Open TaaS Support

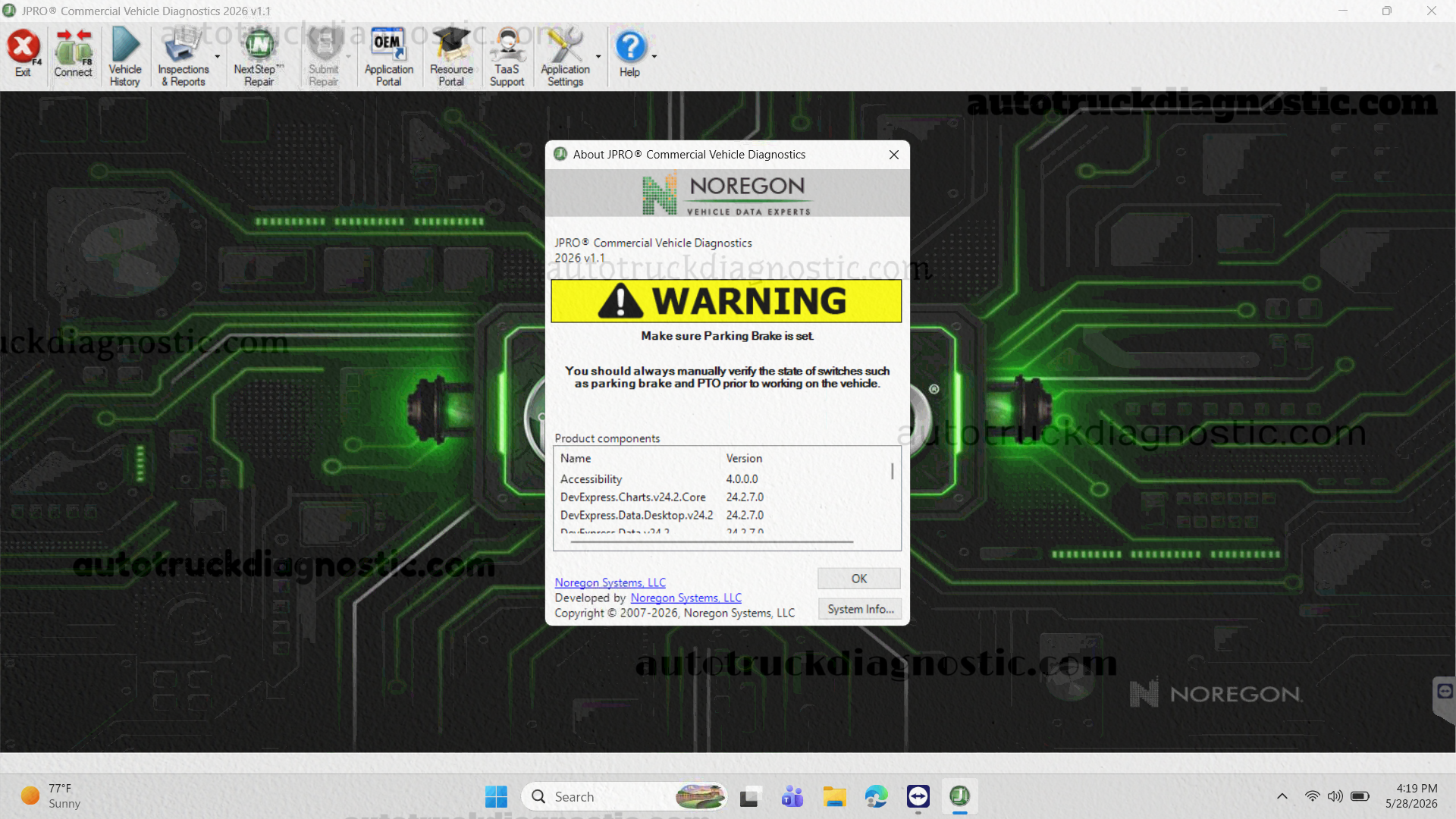[x=507, y=57]
